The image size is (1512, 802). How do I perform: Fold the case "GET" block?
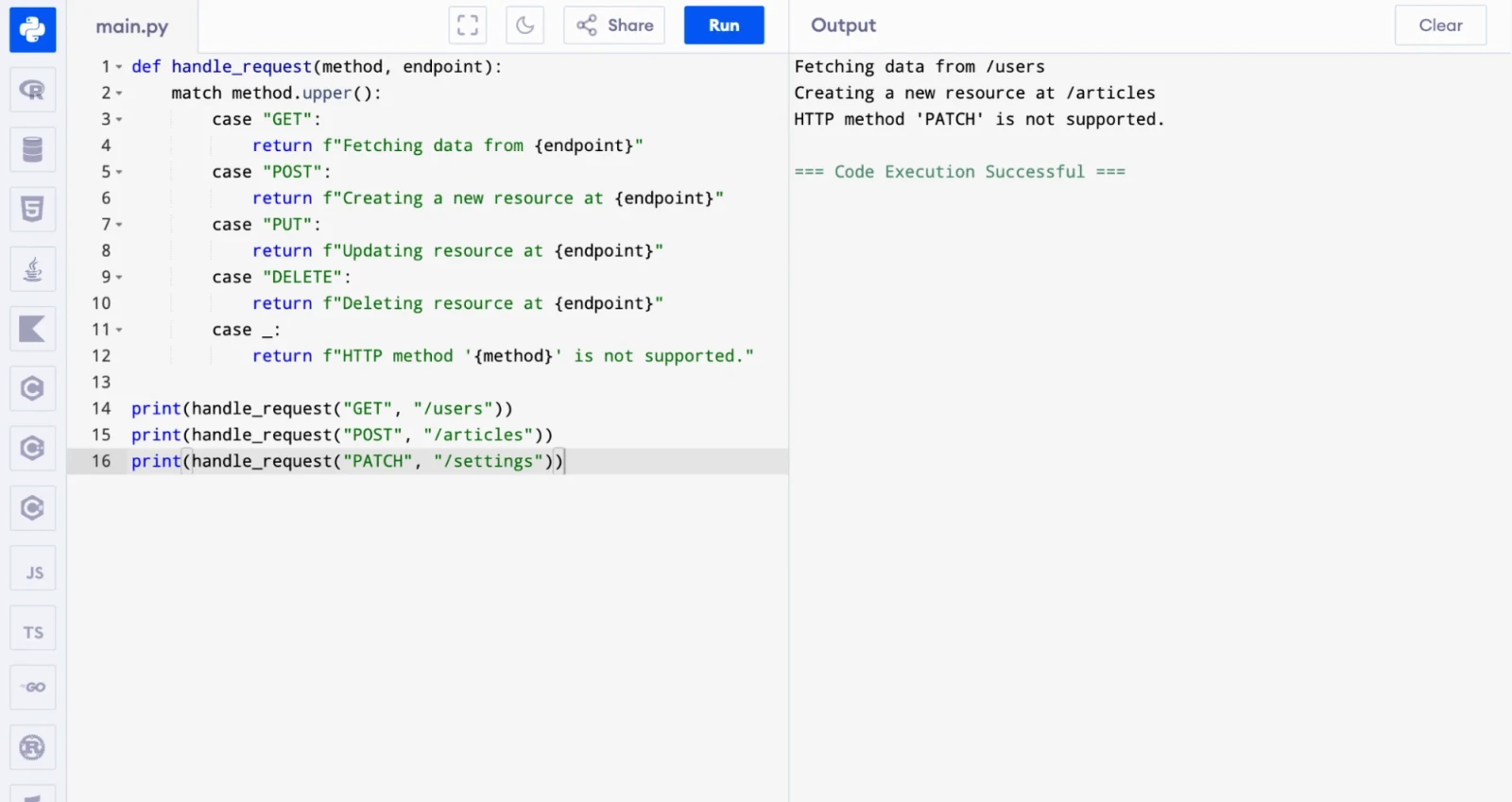pyautogui.click(x=119, y=120)
